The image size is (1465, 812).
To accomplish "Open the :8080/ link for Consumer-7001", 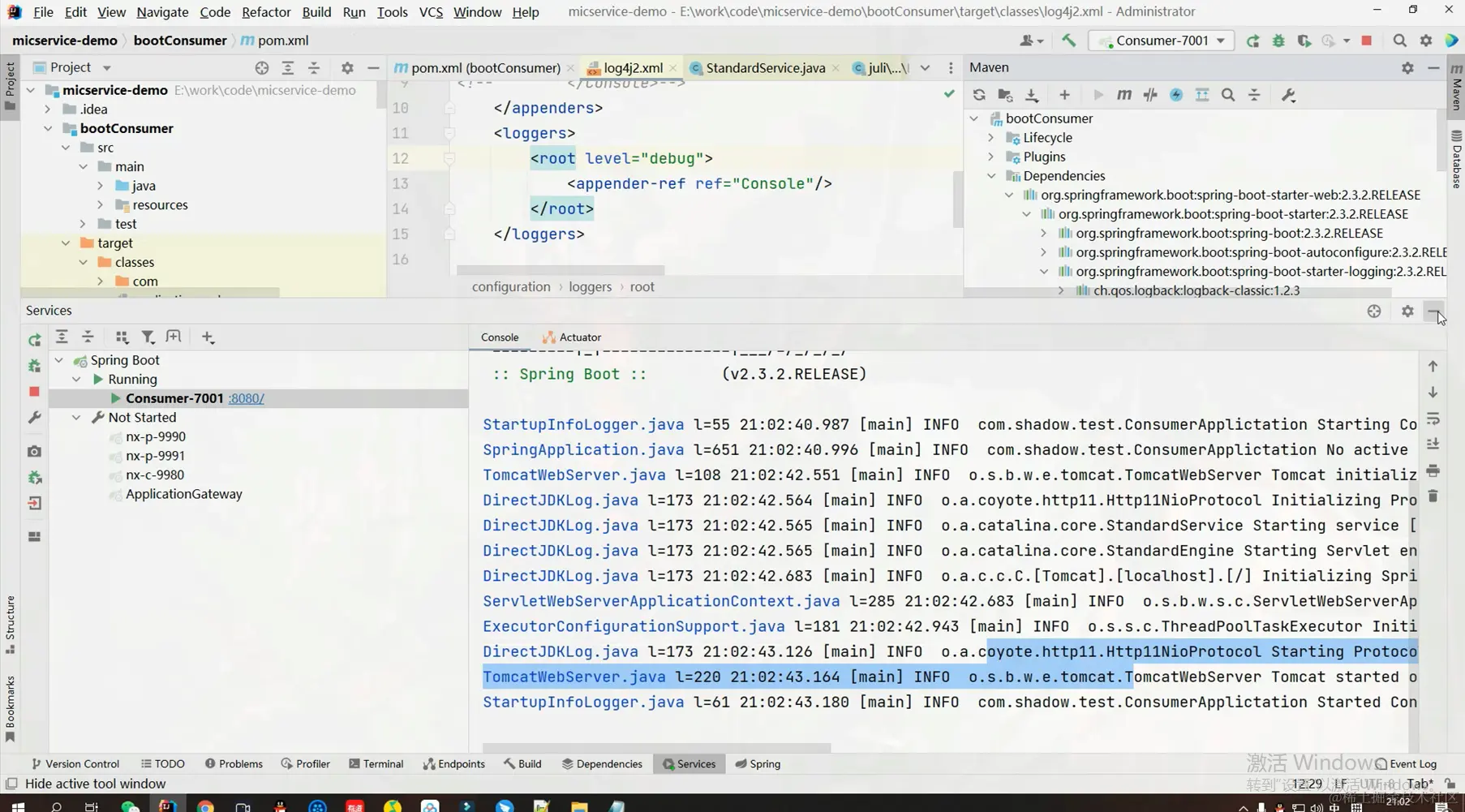I will (246, 398).
